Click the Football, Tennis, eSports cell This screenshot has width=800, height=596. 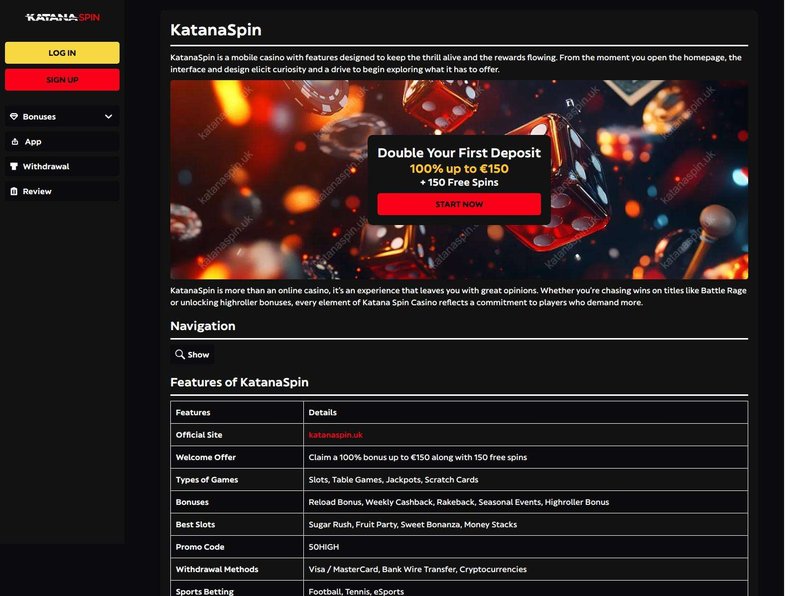pos(356,591)
